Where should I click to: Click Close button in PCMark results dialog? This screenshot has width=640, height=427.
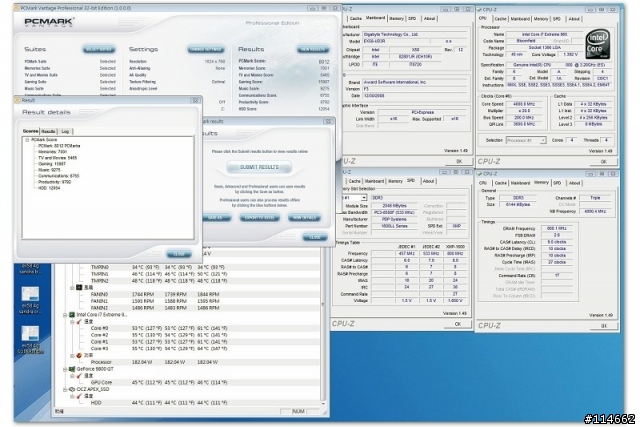click(x=315, y=237)
